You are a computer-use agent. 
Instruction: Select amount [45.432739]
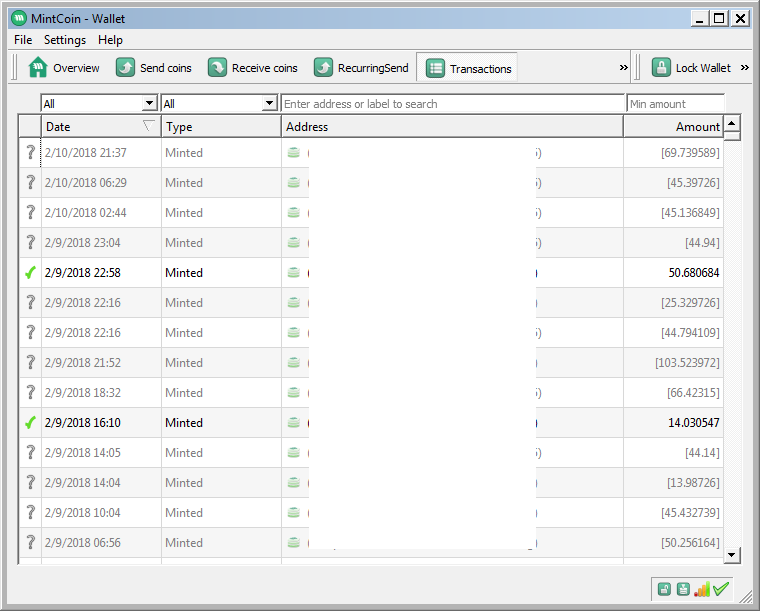[690, 513]
